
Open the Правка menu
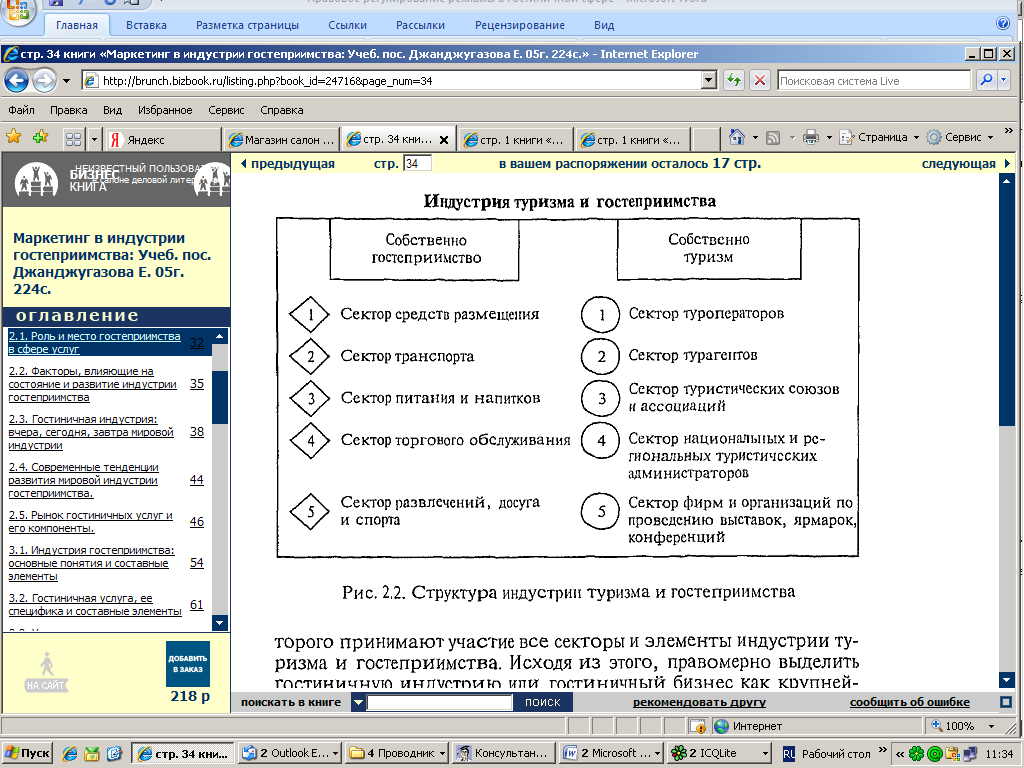pos(69,110)
